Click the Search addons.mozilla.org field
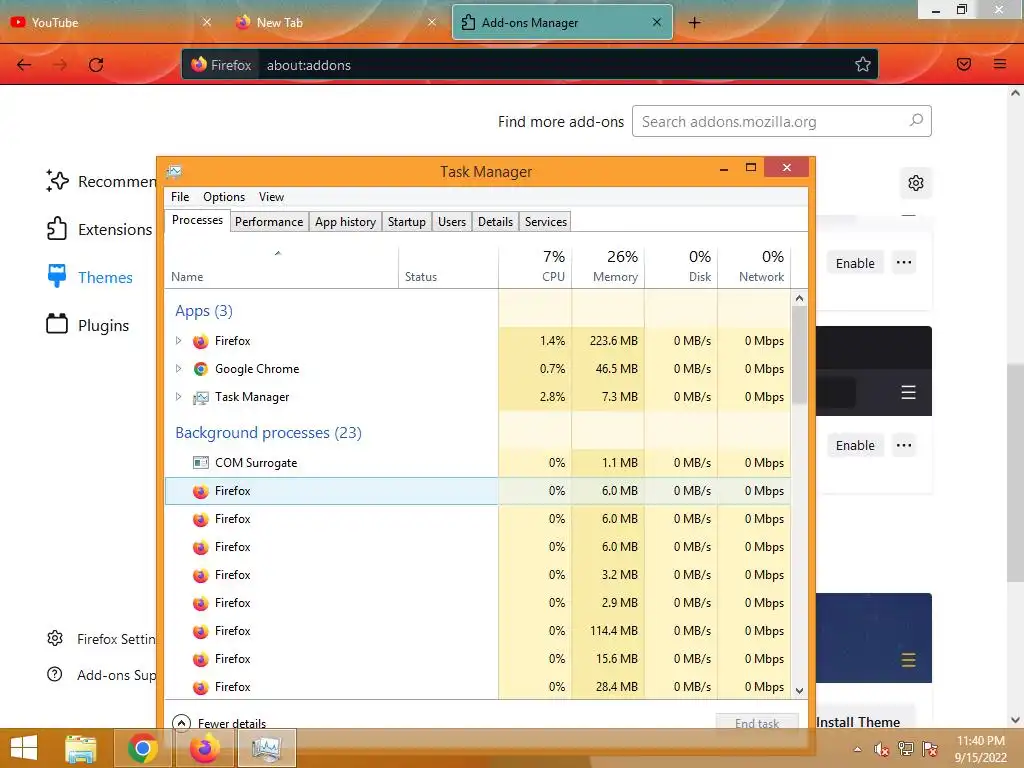 [781, 121]
